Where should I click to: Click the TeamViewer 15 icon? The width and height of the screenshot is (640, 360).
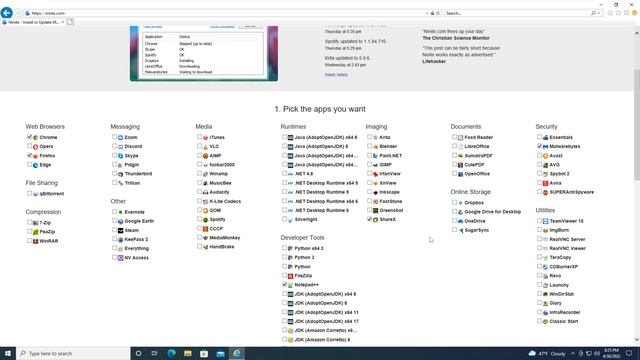pyautogui.click(x=545, y=221)
